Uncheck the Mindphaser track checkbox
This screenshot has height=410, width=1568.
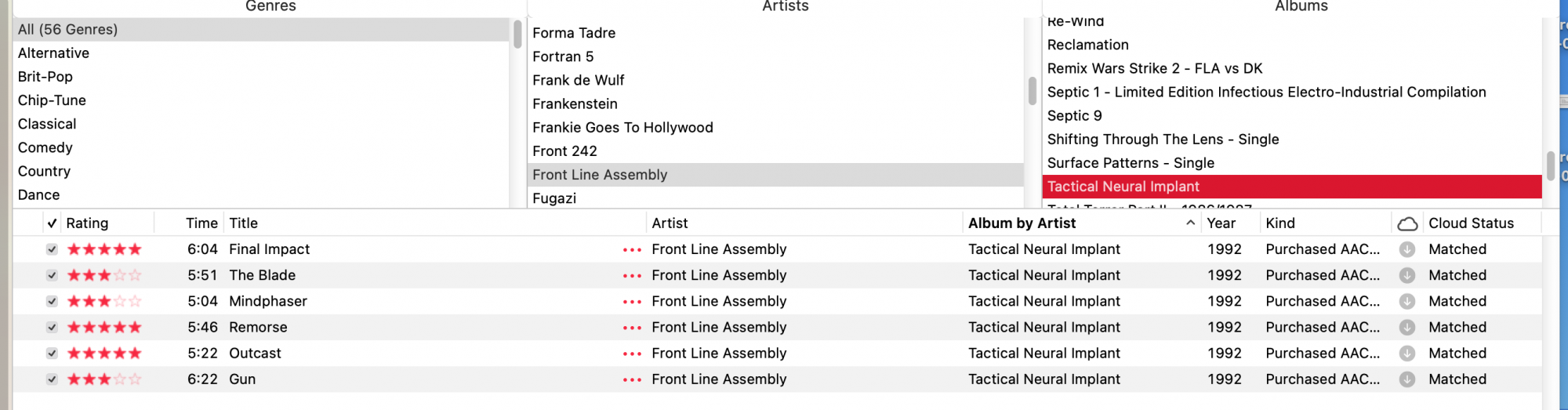pos(52,301)
